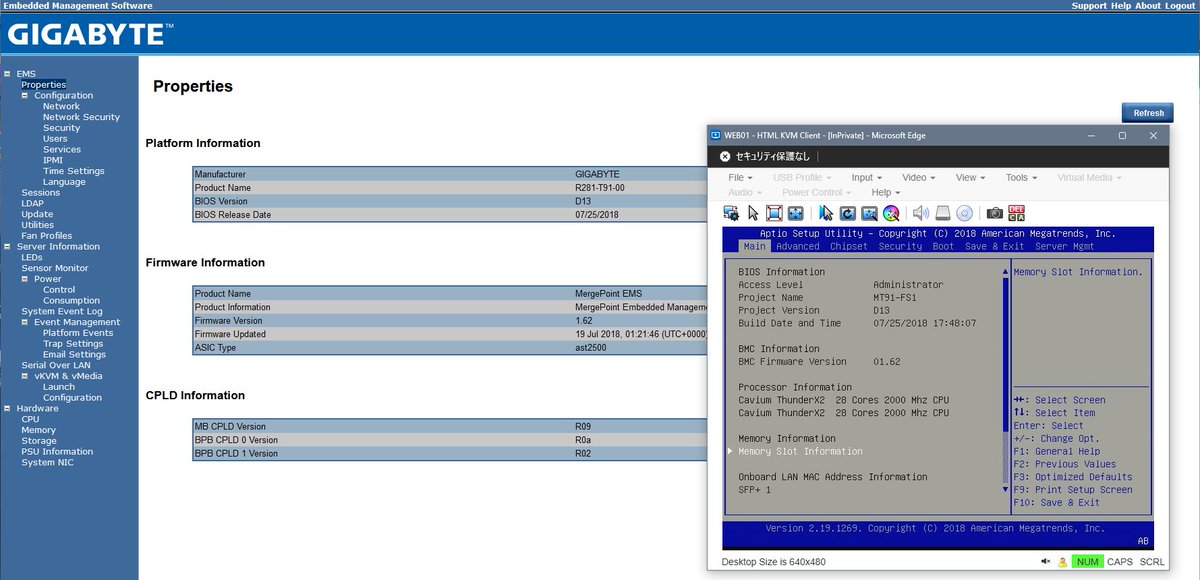The height and width of the screenshot is (580, 1200).
Task: Open the Support link in top header
Action: click(1089, 6)
